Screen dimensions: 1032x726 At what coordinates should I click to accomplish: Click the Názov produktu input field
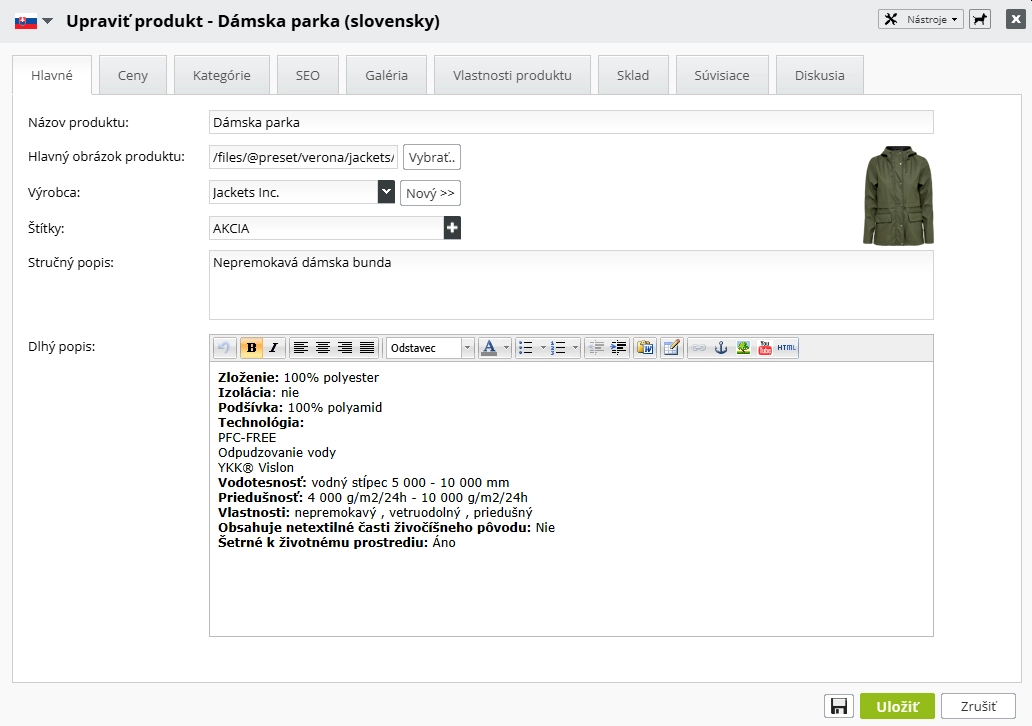(571, 122)
